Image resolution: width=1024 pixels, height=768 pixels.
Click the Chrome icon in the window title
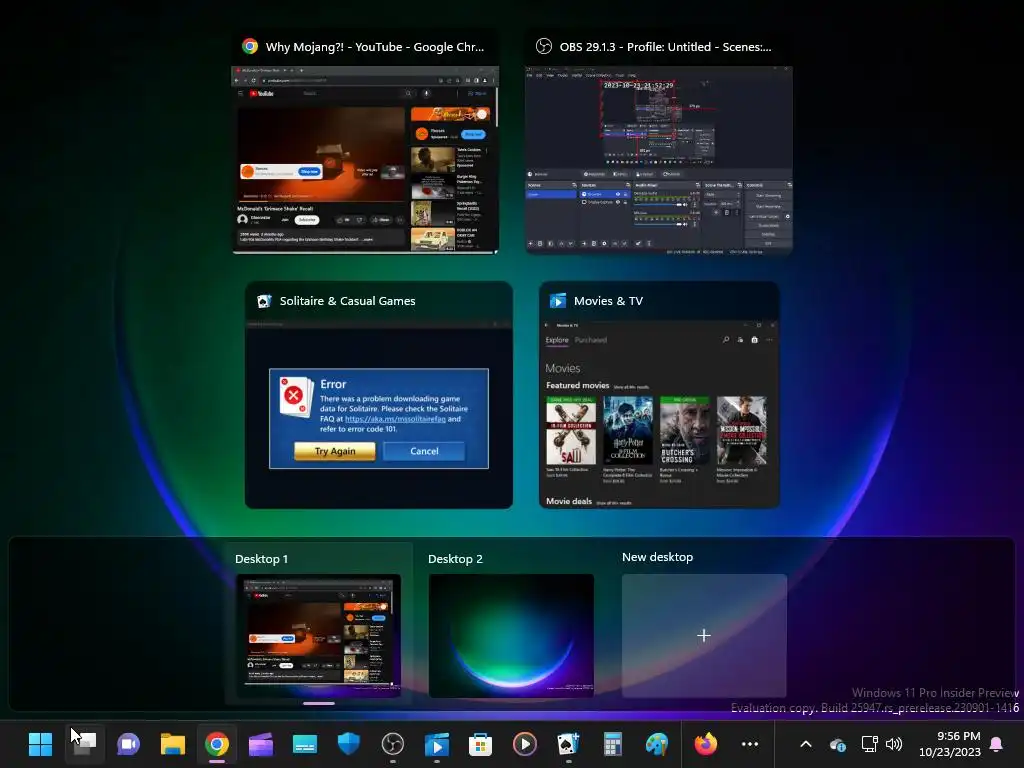click(249, 46)
